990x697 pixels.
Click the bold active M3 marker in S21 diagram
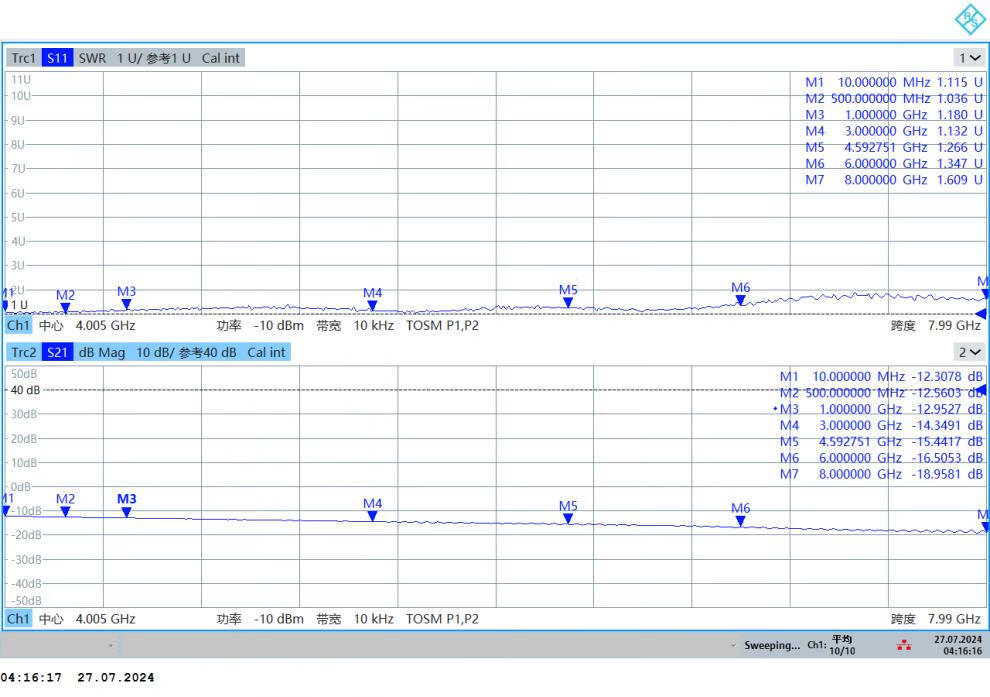126,511
